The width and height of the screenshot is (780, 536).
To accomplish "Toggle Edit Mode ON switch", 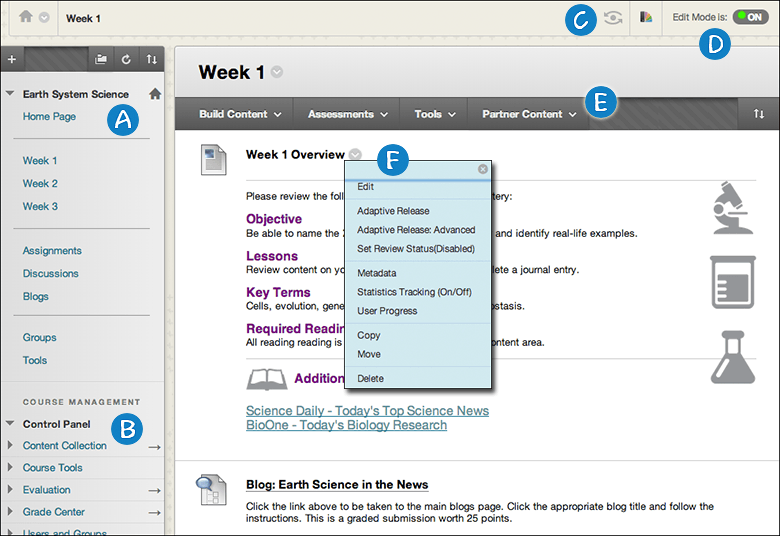I will point(751,17).
